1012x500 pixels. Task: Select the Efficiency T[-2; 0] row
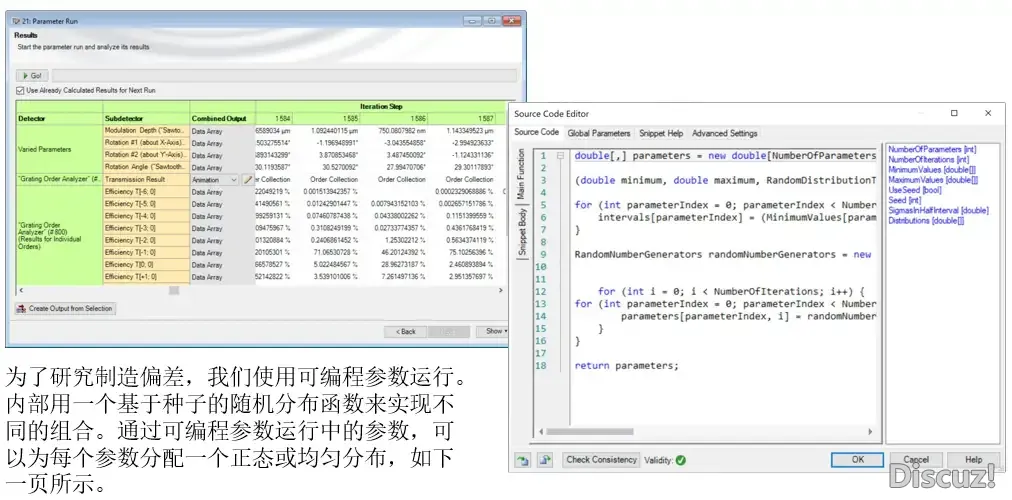point(146,241)
